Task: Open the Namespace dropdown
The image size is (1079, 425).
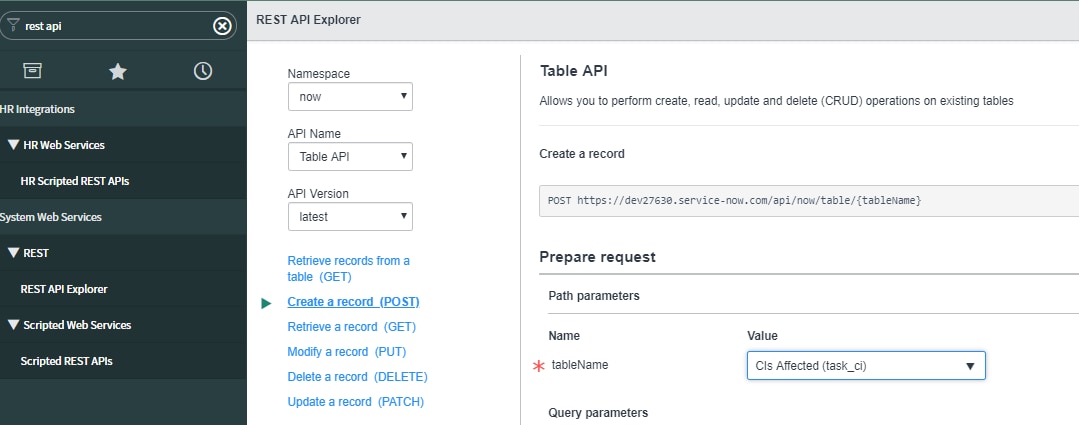Action: click(350, 97)
